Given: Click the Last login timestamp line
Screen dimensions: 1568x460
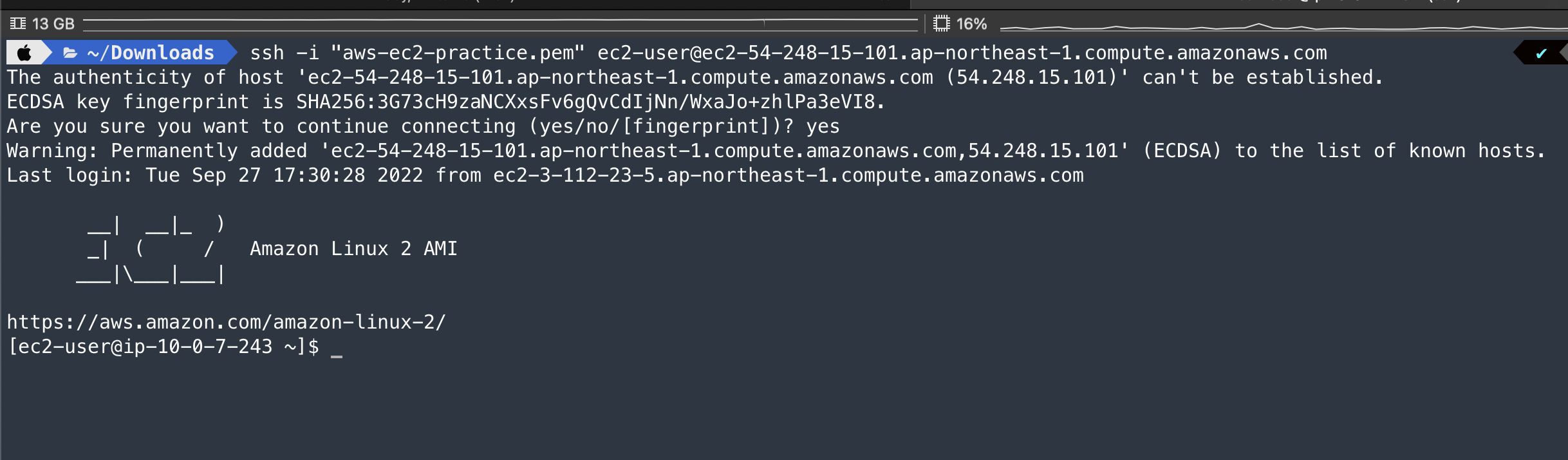Looking at the screenshot, I should [x=545, y=175].
